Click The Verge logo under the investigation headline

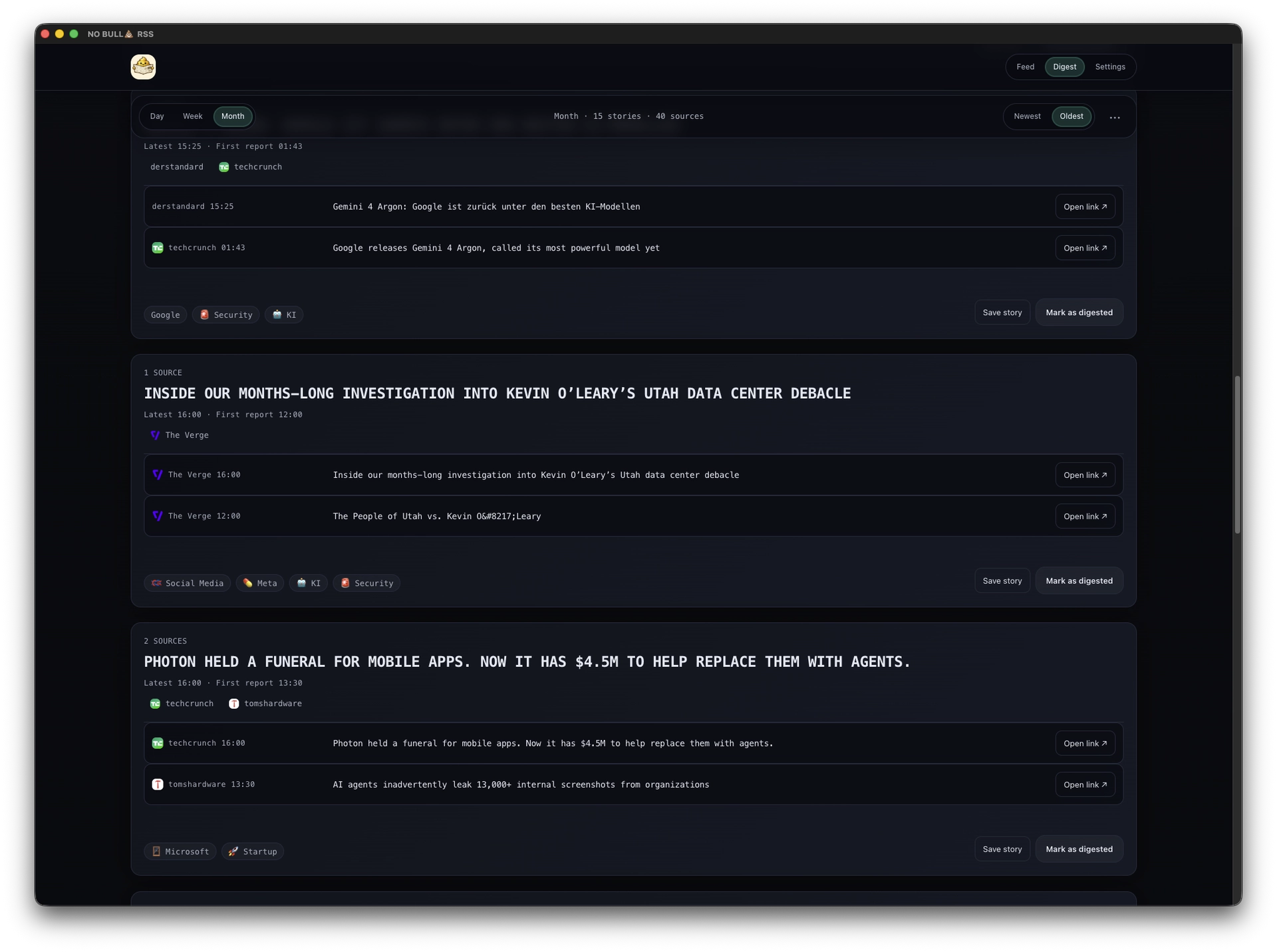[x=155, y=435]
